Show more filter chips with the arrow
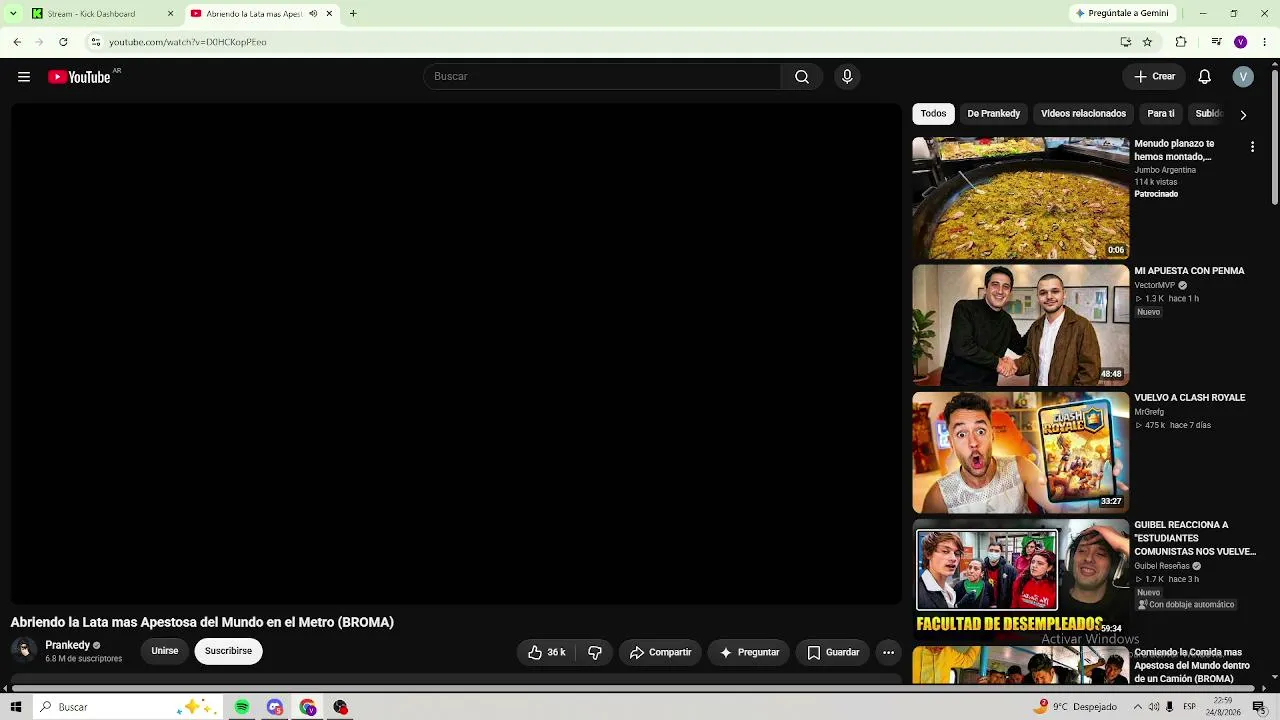 click(x=1243, y=115)
